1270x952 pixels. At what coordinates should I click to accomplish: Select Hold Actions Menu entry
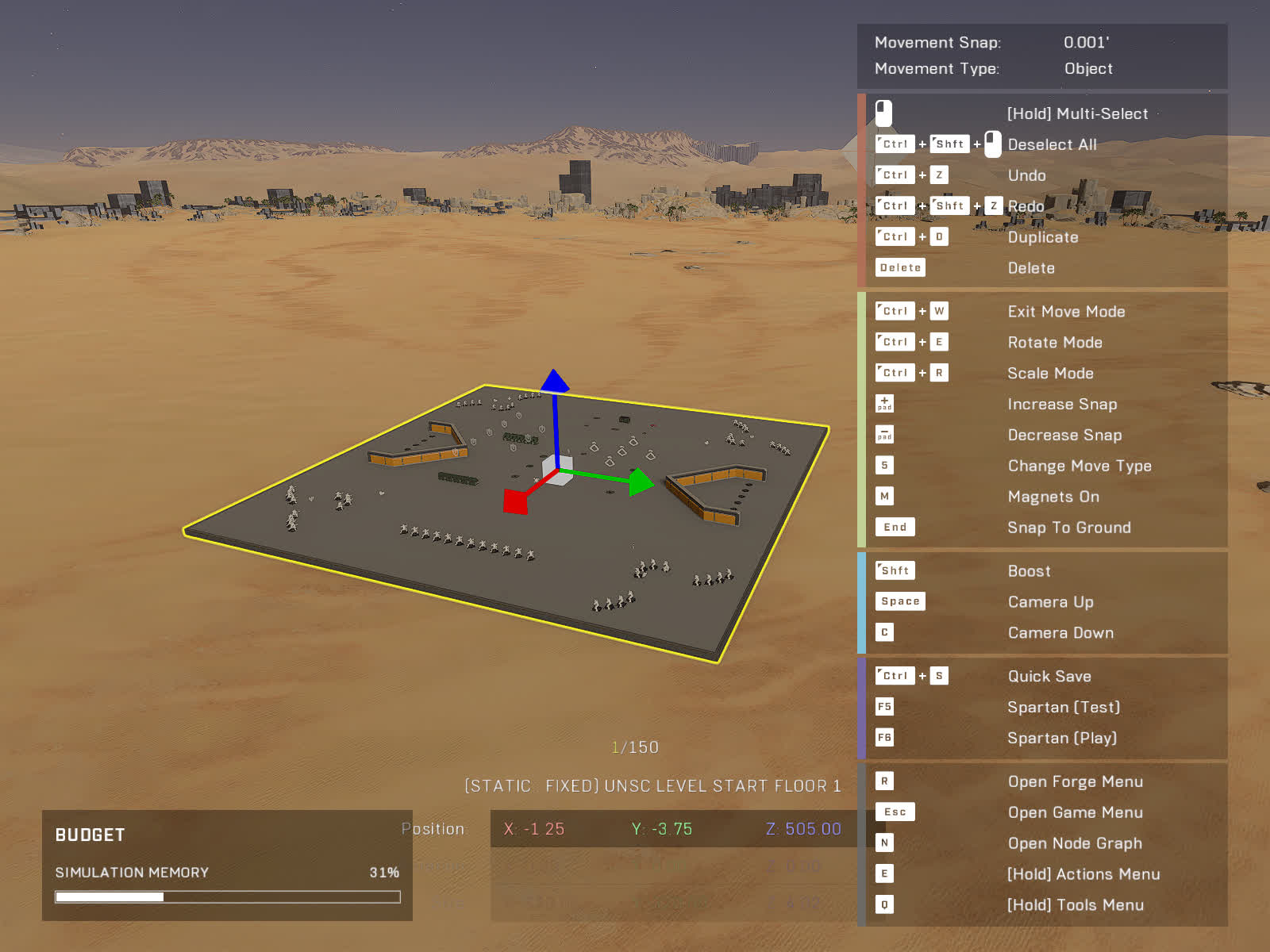point(1083,874)
